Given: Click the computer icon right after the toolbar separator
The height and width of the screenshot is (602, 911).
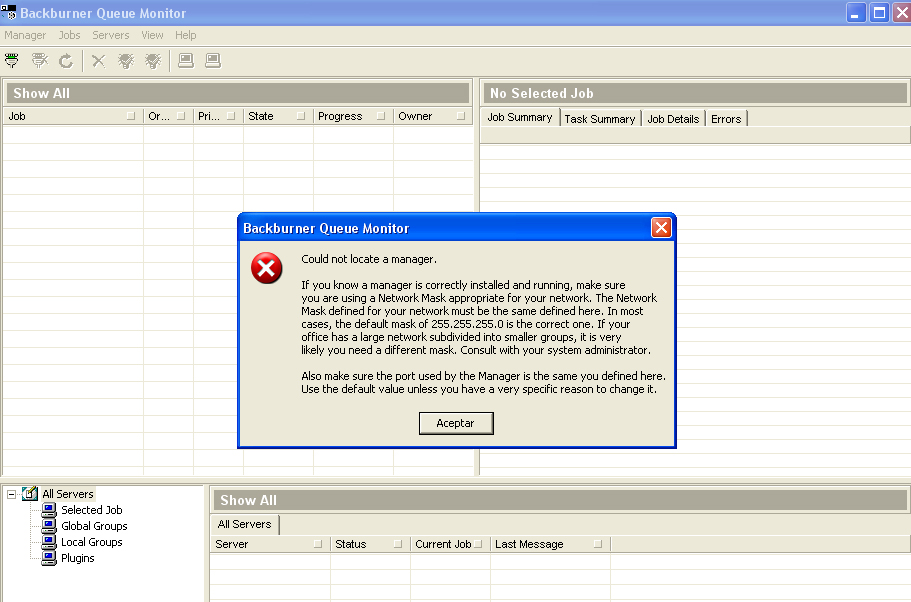Looking at the screenshot, I should pos(186,60).
